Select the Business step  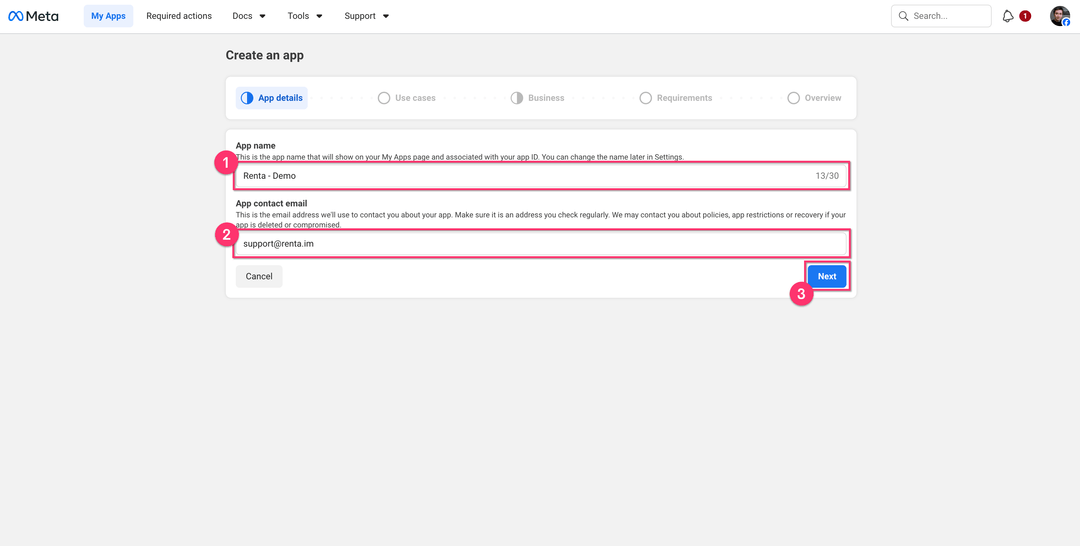[537, 98]
